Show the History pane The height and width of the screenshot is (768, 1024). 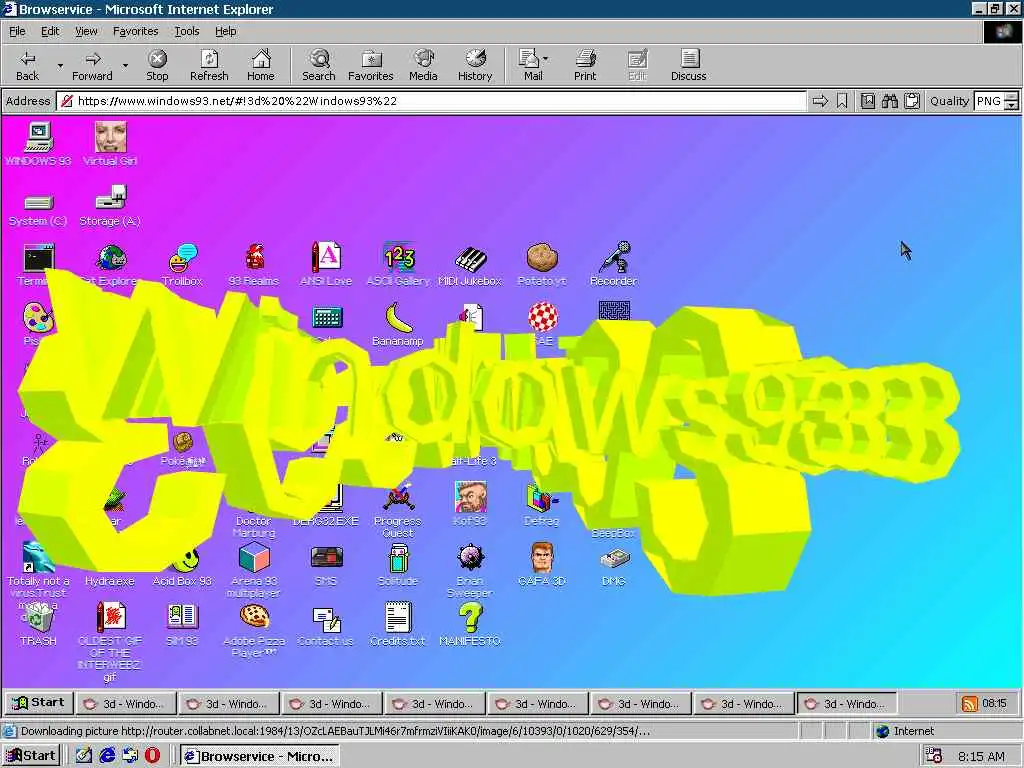coord(475,65)
